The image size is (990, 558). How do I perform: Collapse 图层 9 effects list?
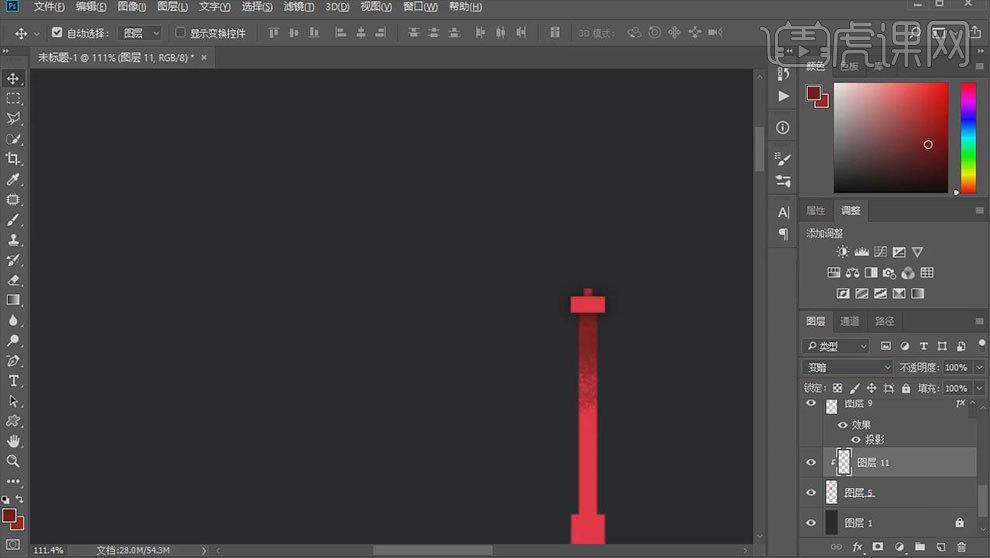[x=972, y=403]
